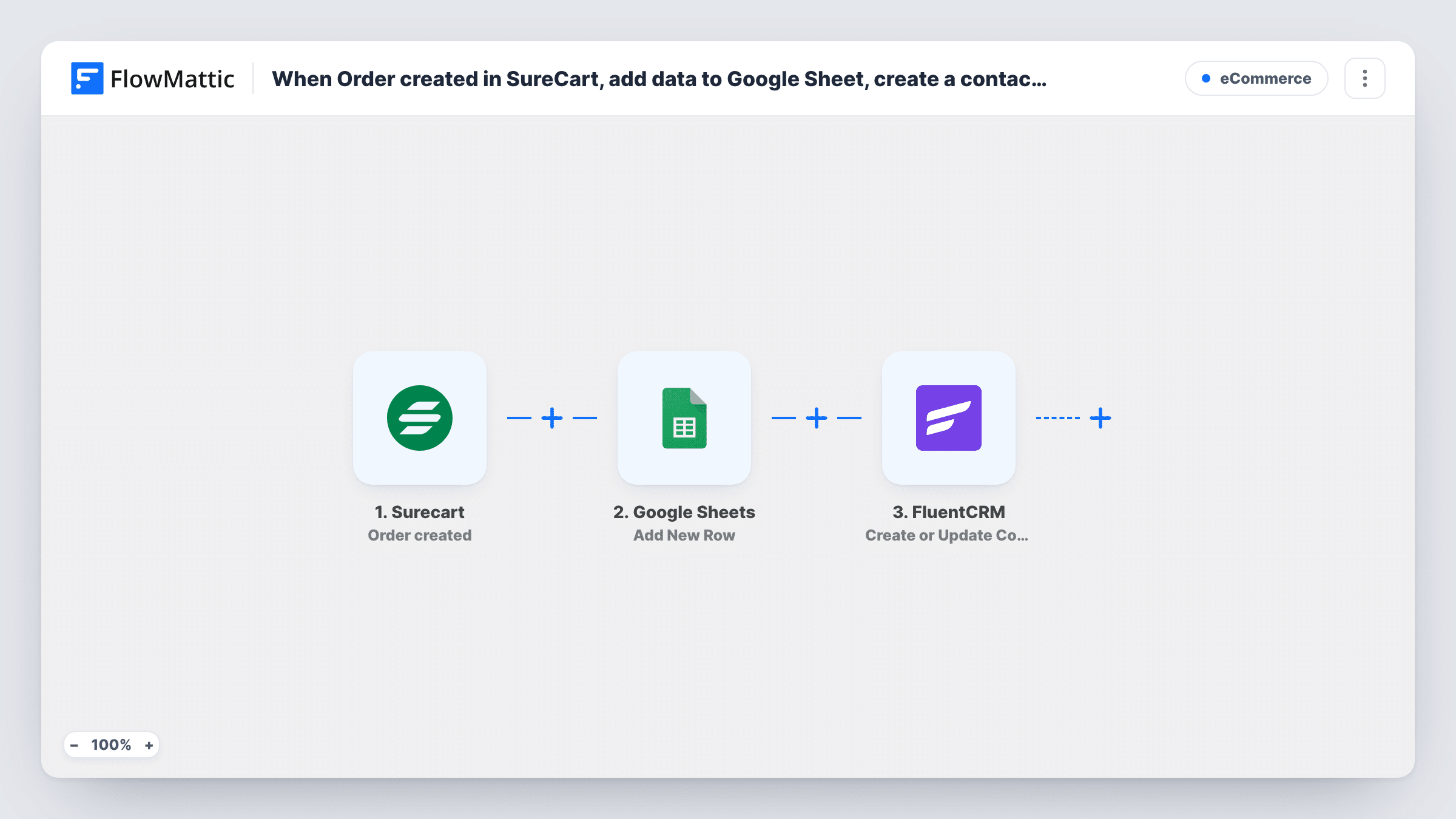Zoom in with the plus button

pos(149,745)
